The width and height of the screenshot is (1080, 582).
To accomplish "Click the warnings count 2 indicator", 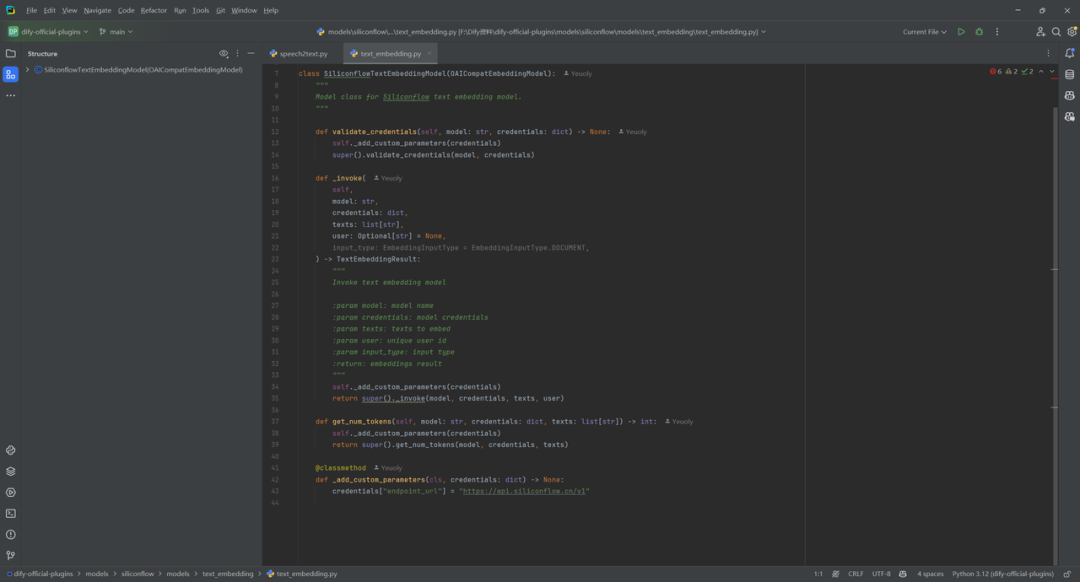I will coord(1012,72).
